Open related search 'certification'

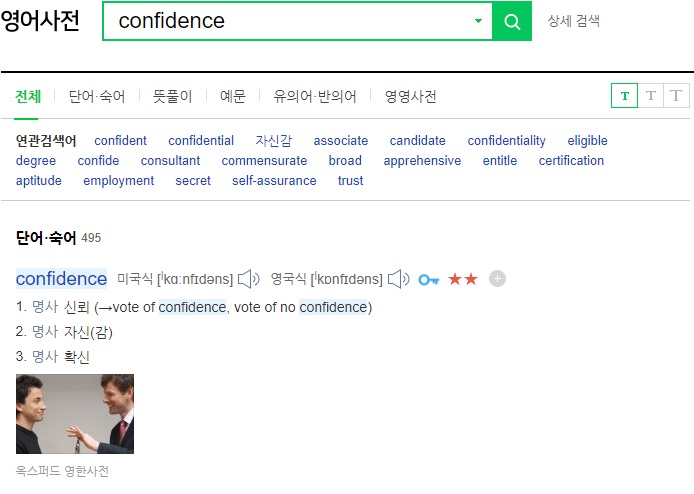[571, 161]
